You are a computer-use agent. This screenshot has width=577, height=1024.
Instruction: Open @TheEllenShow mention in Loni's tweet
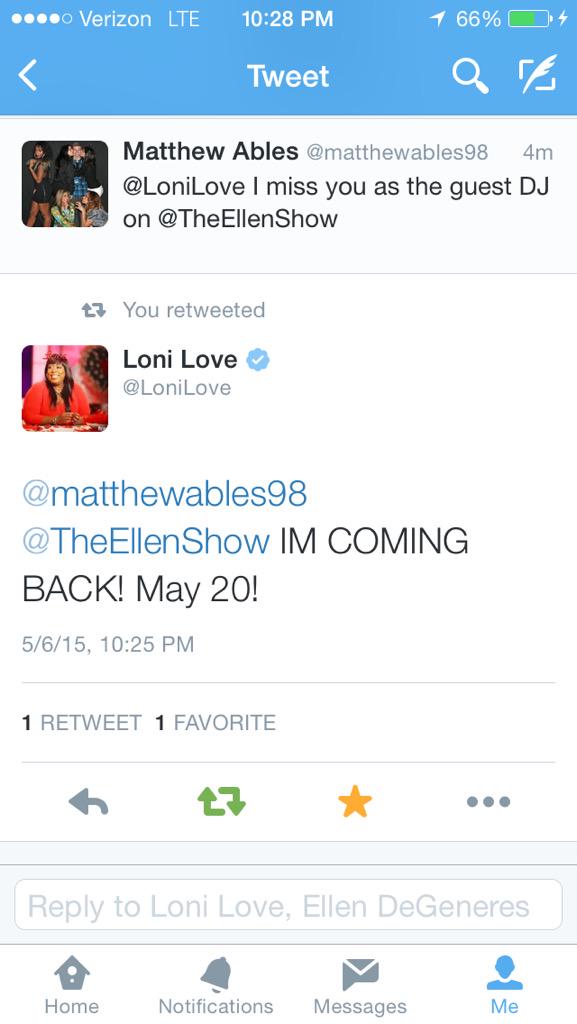tap(146, 542)
